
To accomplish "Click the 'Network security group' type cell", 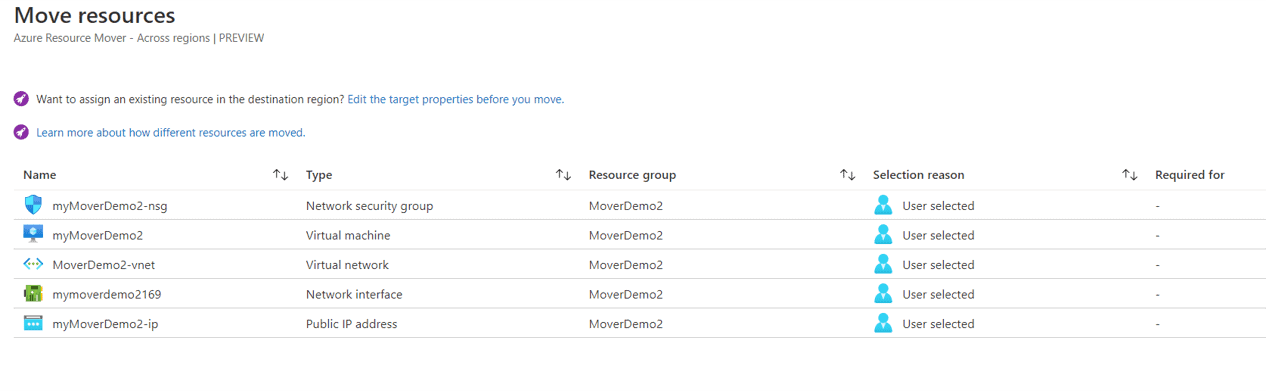I will click(369, 206).
